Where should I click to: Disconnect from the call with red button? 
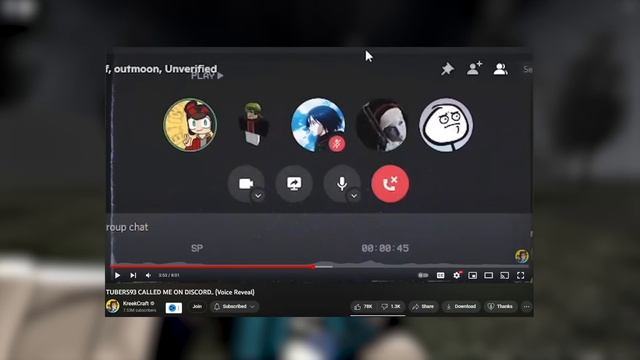point(390,184)
